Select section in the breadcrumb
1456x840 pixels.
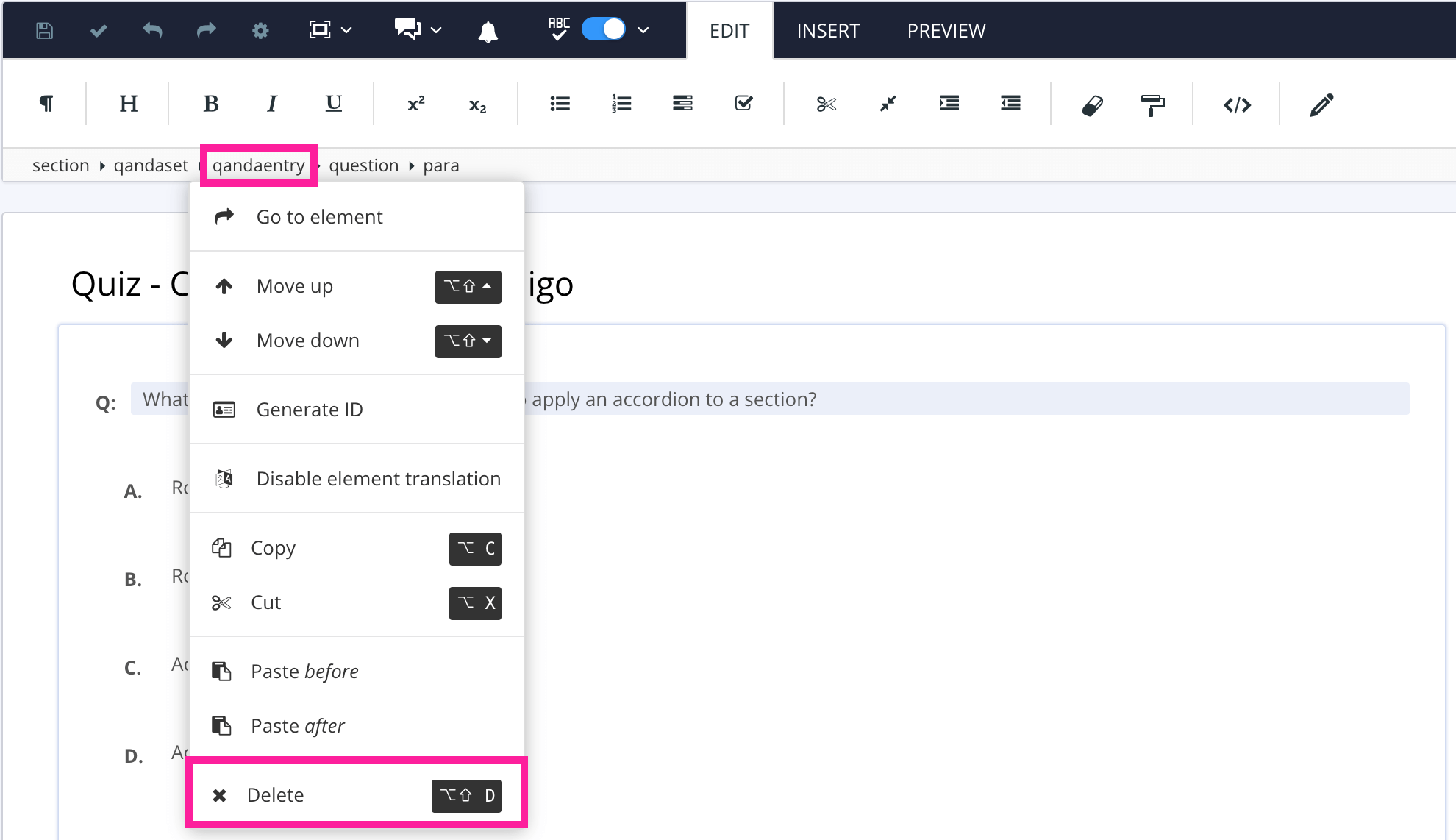61,165
